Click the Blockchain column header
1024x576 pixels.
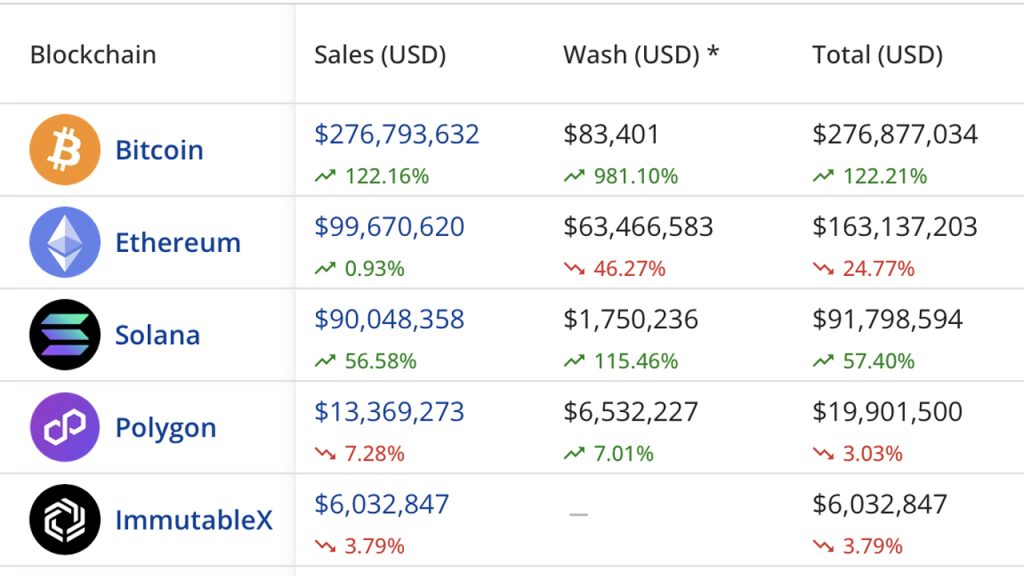click(93, 55)
